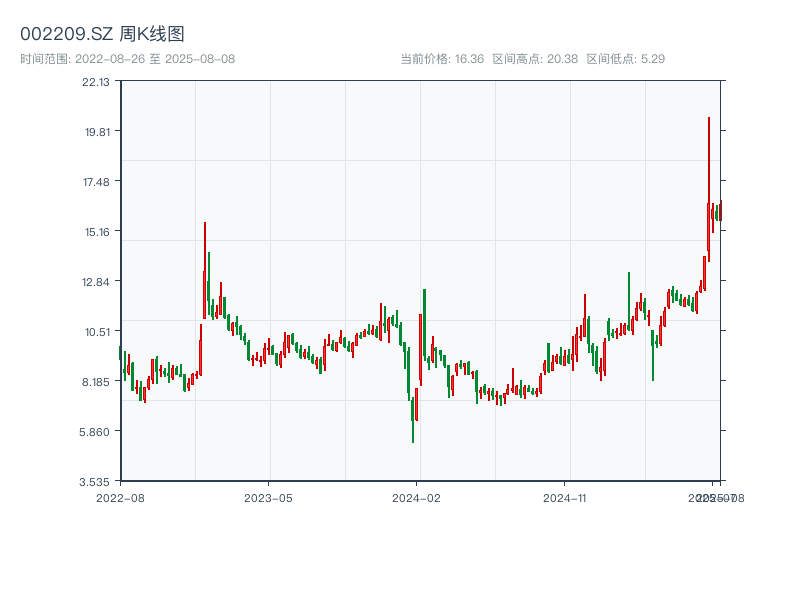
Task: Click the 时间范围 date range text
Action: 127,59
